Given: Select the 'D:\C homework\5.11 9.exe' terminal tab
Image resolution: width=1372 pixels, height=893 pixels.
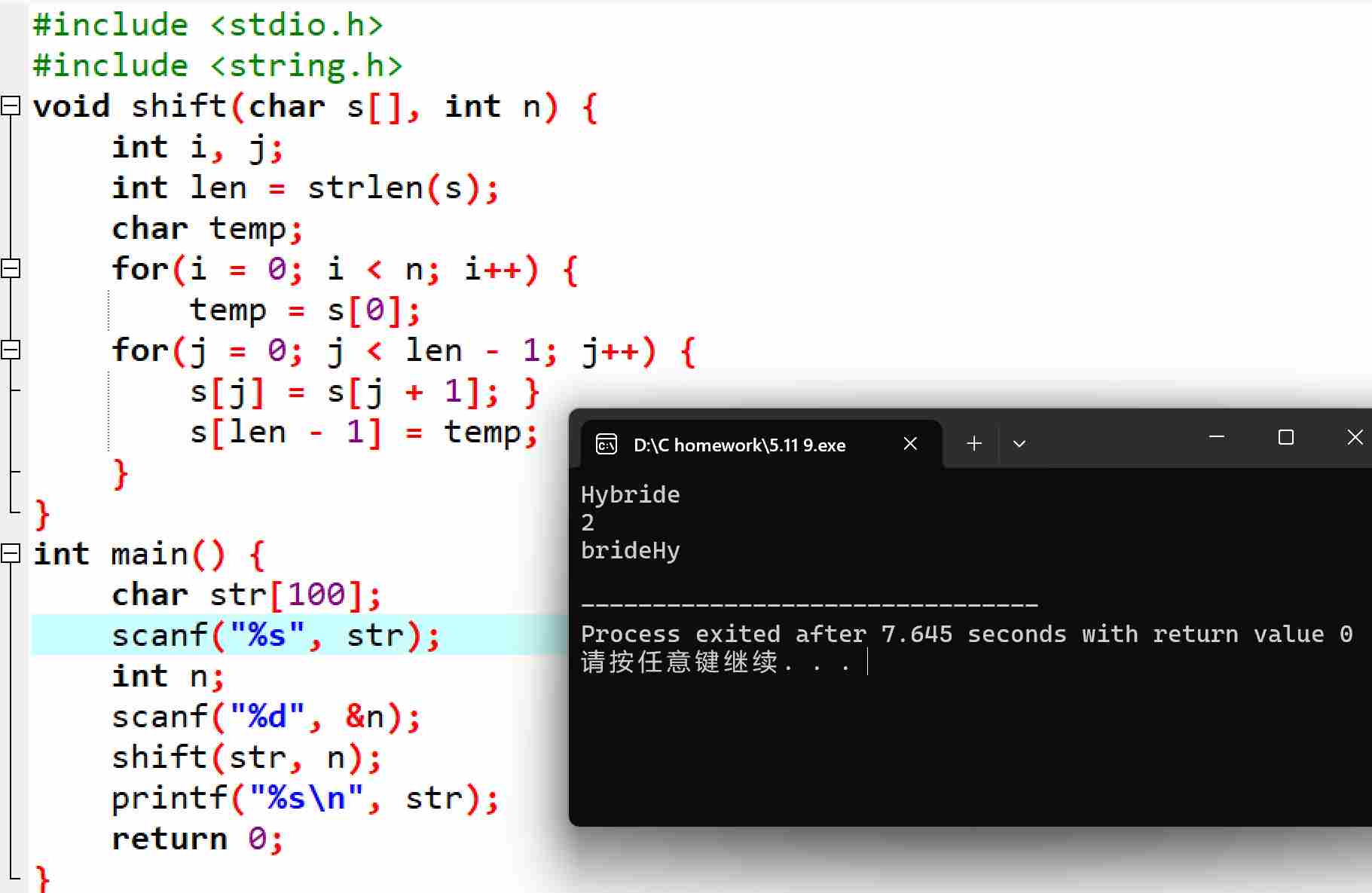Looking at the screenshot, I should [x=761, y=445].
